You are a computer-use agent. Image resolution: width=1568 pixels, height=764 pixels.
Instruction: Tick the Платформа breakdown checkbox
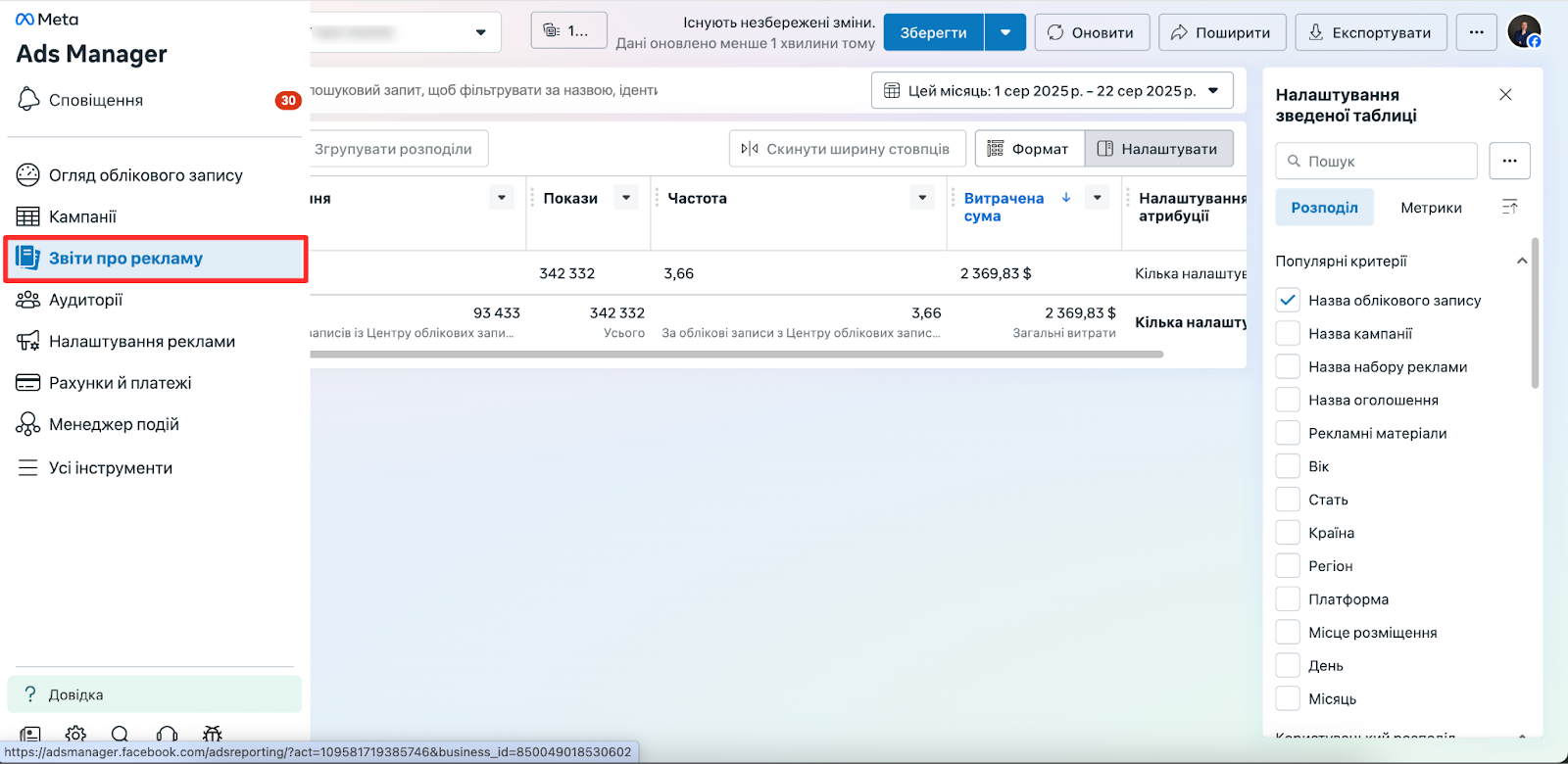tap(1288, 598)
